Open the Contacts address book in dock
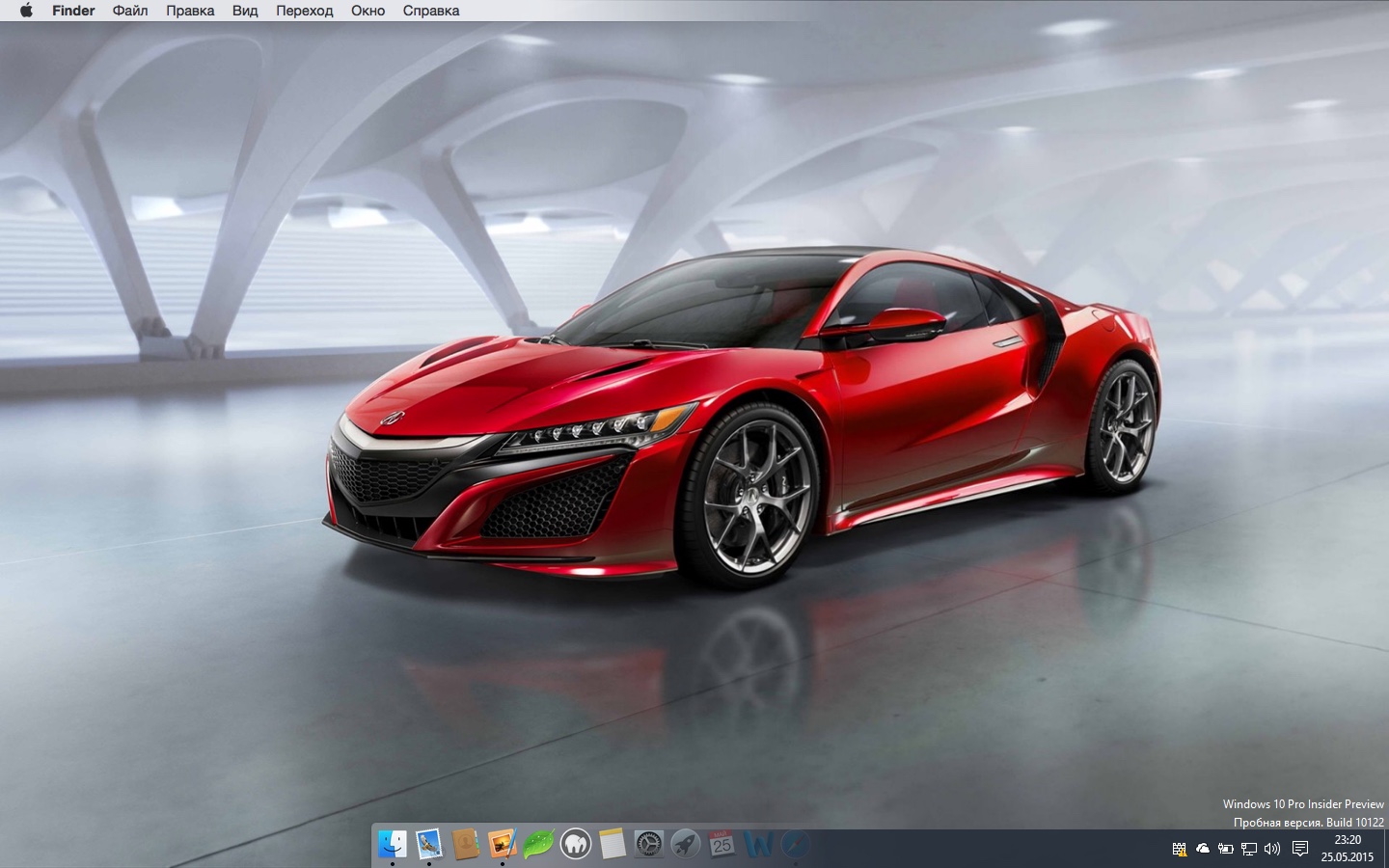This screenshot has width=1389, height=868. point(466,845)
